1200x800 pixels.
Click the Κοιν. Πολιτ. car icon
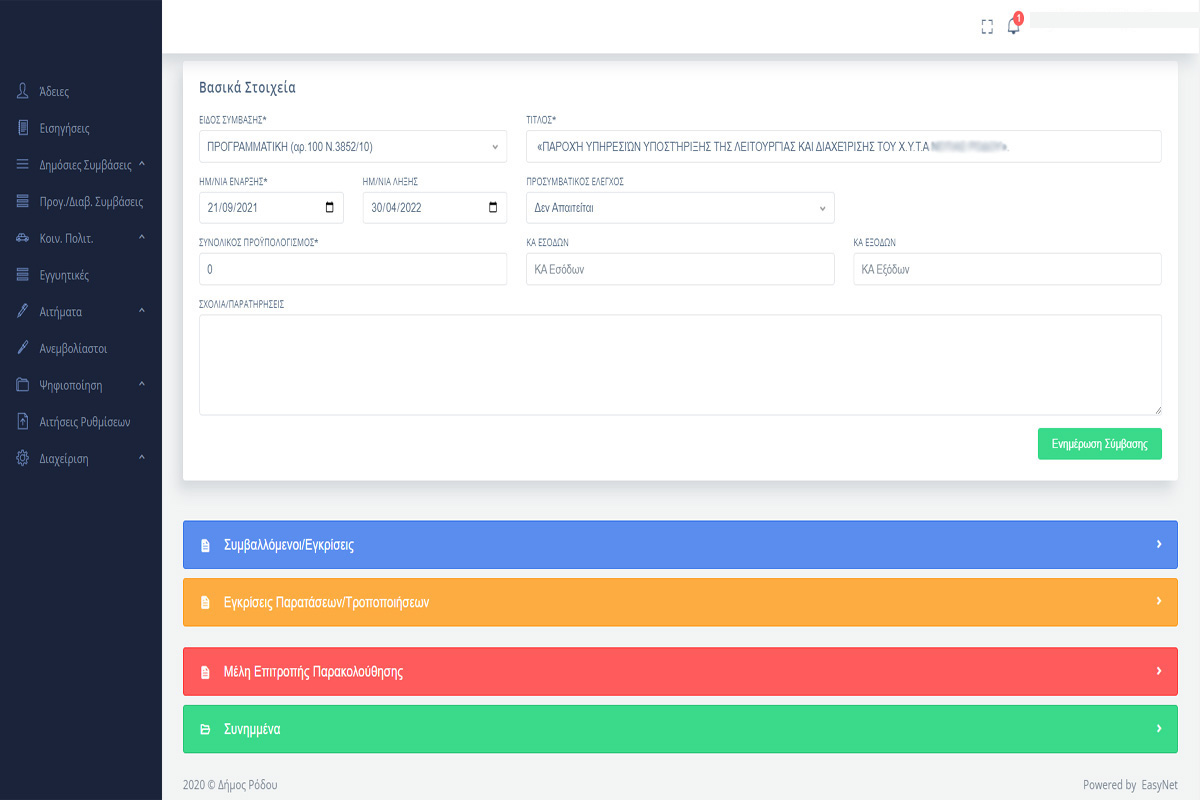[x=23, y=238]
